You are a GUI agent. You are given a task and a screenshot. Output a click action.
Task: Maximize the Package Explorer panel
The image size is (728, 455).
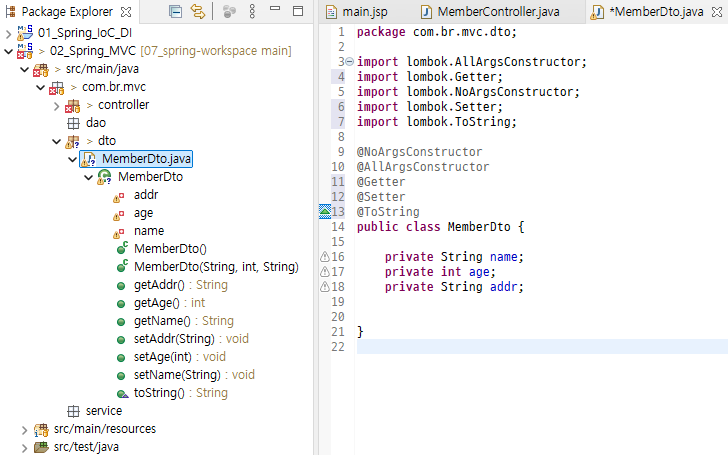298,11
